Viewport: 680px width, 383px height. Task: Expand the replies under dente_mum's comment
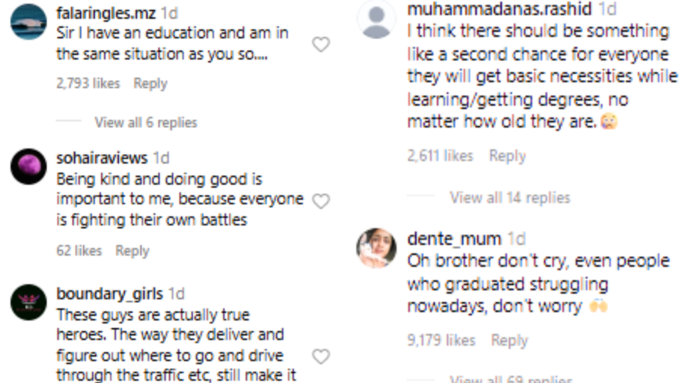click(x=510, y=379)
